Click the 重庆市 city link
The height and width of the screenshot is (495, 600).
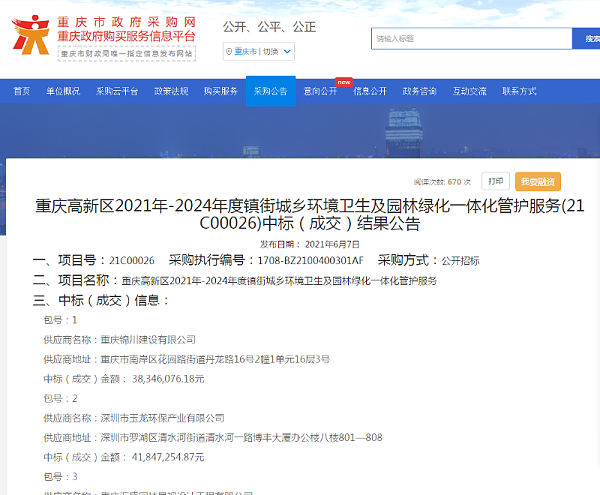(x=245, y=51)
